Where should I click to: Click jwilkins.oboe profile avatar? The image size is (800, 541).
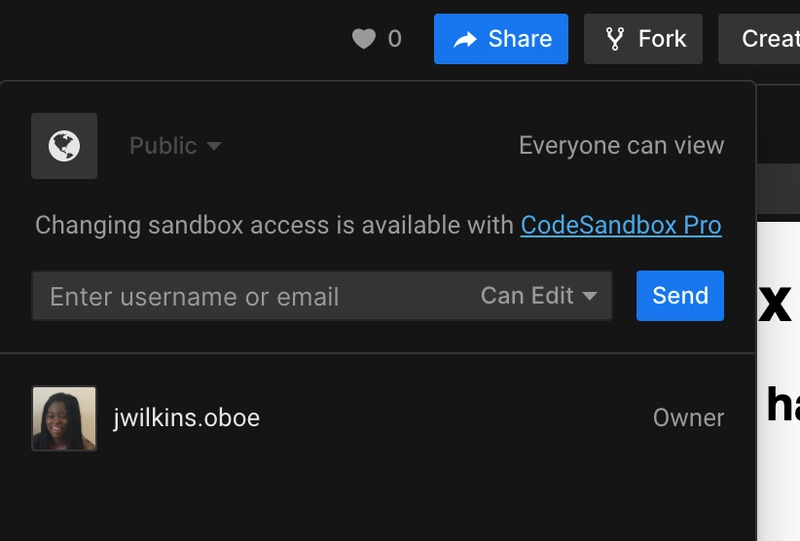tap(64, 419)
